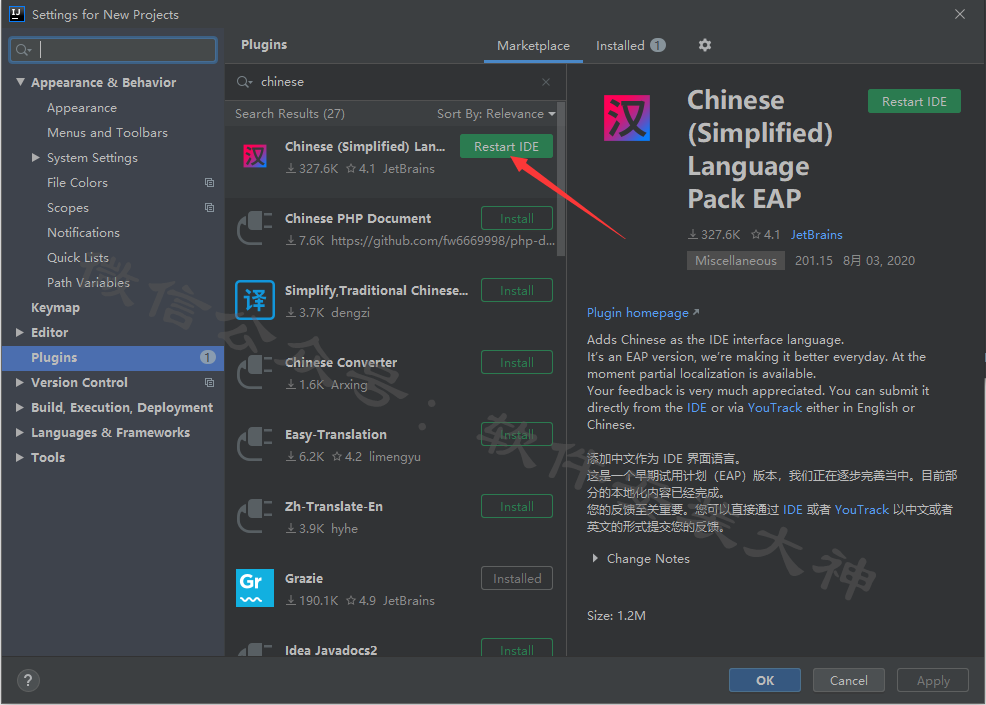Clear the chinese plugin search text
The image size is (986, 705).
click(546, 82)
